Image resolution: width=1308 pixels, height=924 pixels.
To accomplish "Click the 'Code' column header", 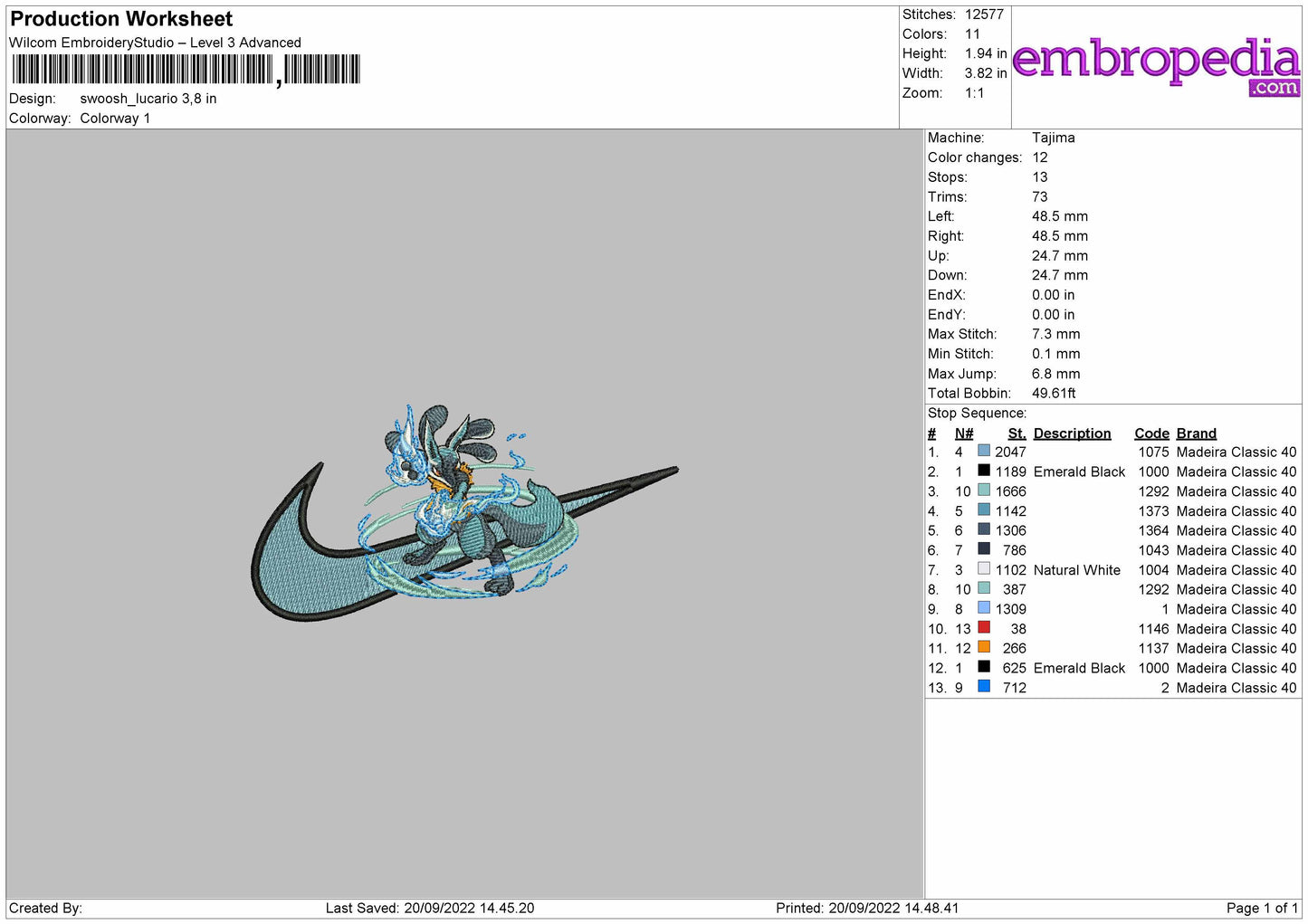I will coord(1151,433).
